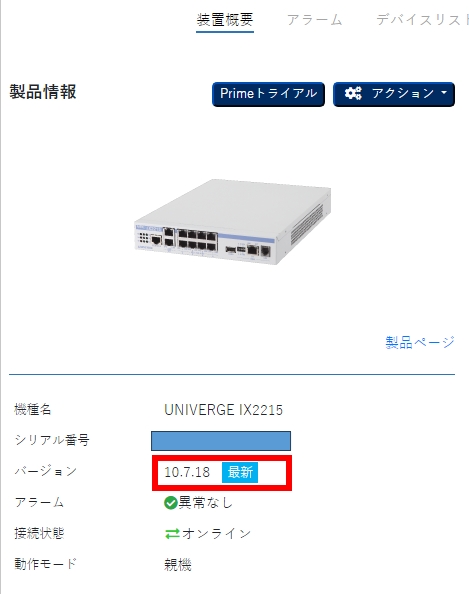Click the IX2215 router product image
The height and width of the screenshot is (594, 469).
coord(233,222)
